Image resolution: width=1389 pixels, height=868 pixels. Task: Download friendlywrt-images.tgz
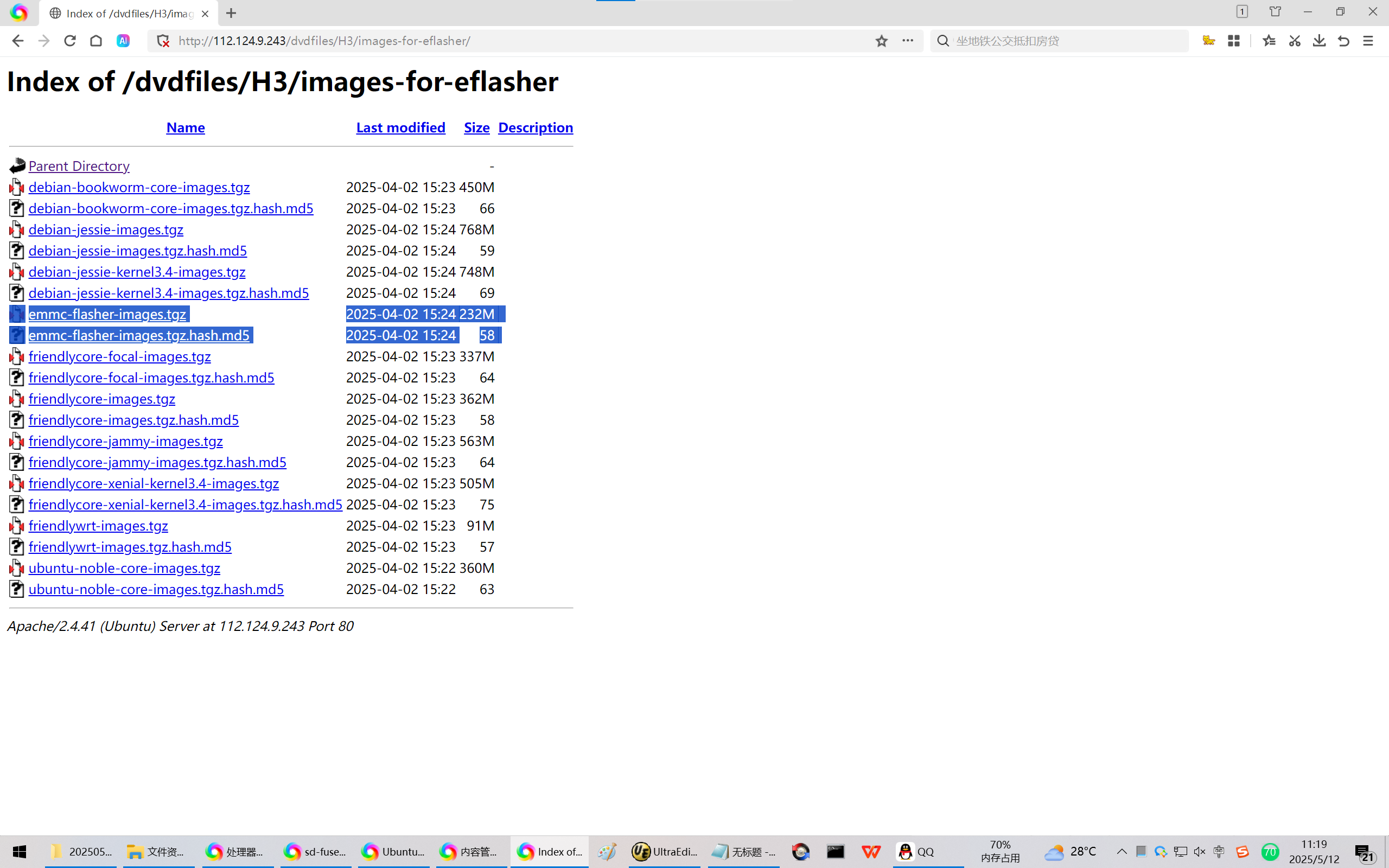click(98, 526)
